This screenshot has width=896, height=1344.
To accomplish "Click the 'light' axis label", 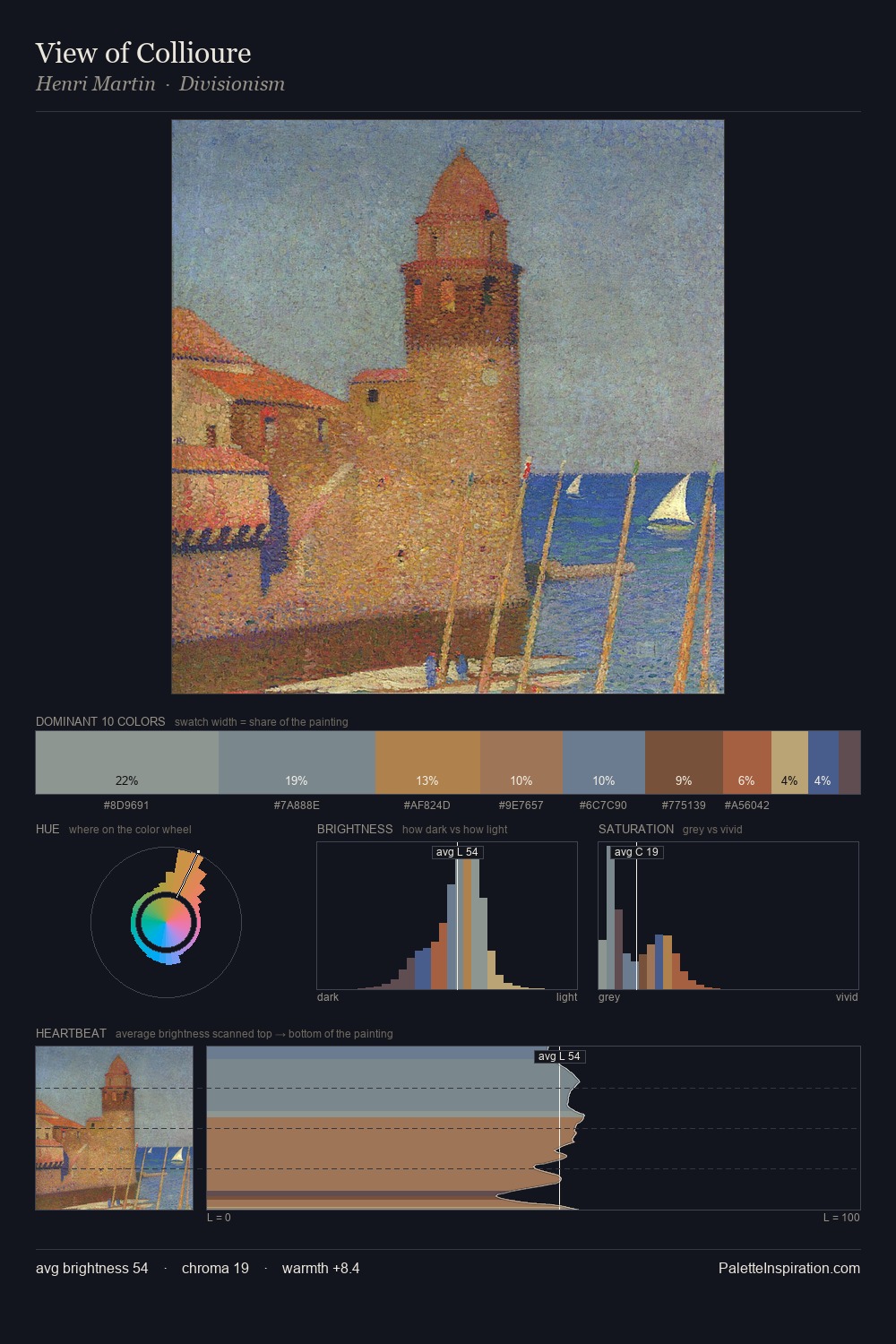I will (x=566, y=997).
